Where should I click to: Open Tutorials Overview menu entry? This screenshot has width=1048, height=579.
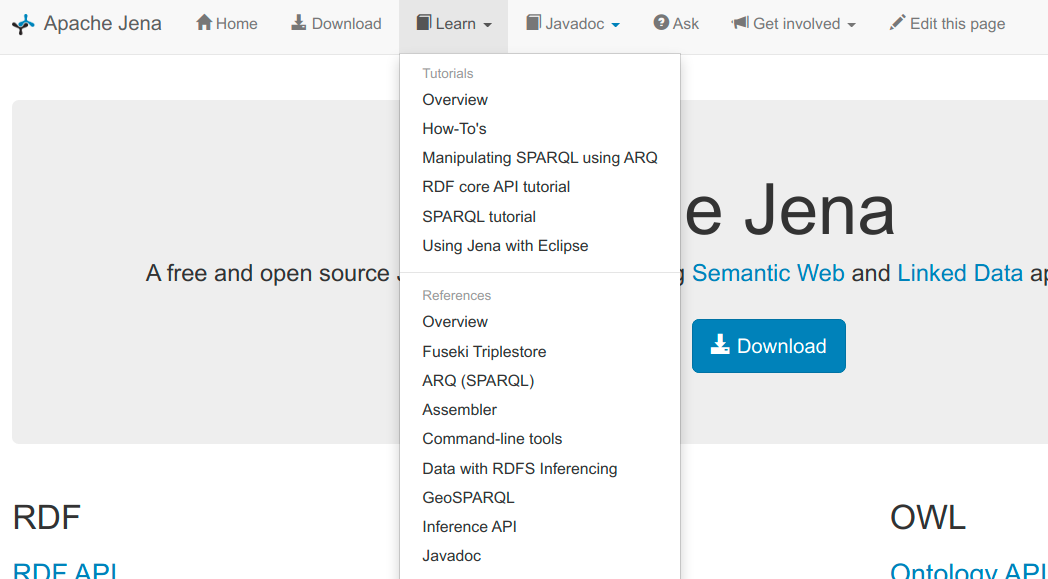[455, 100]
